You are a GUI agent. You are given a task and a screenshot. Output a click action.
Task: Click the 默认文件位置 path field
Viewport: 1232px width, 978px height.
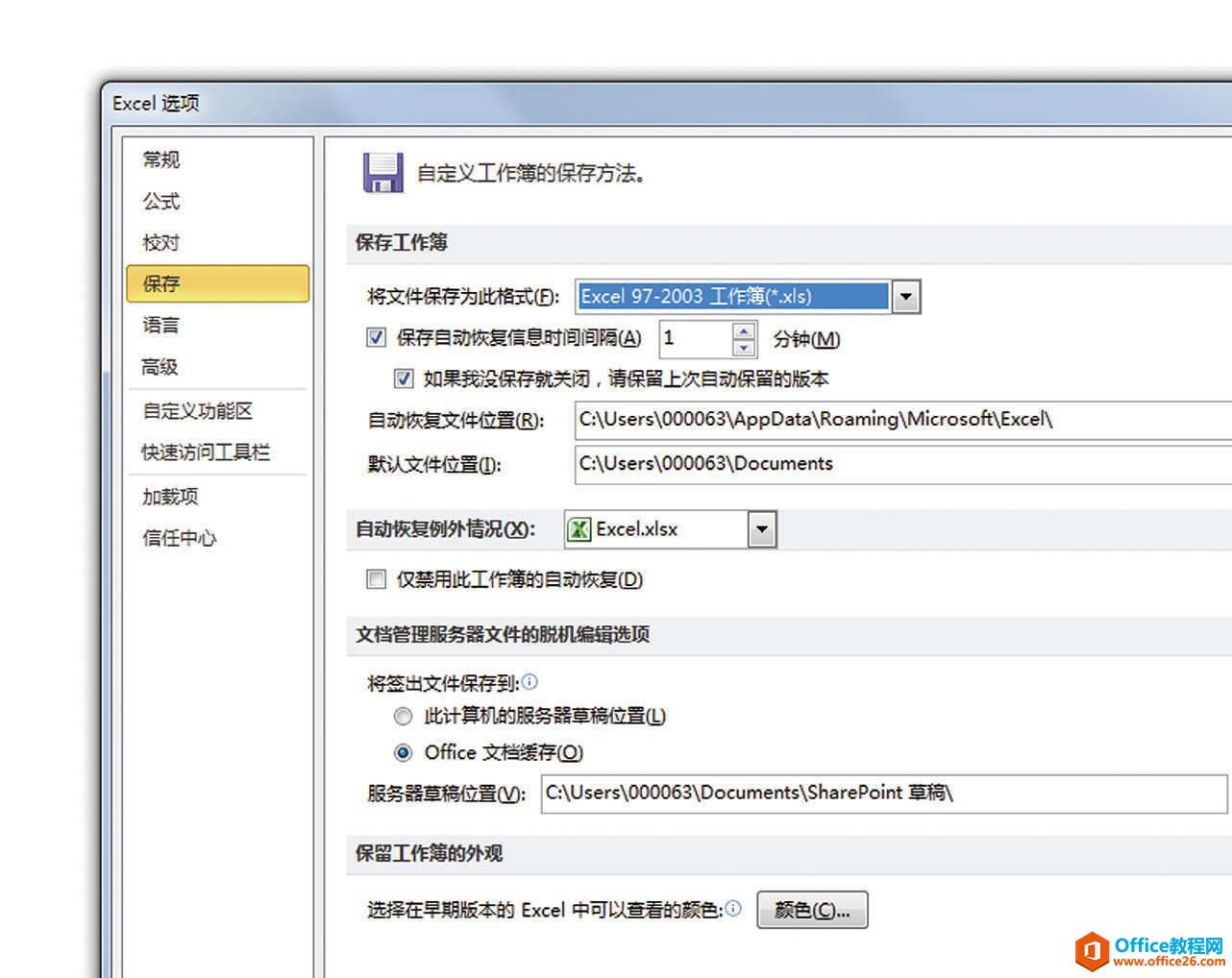tap(902, 464)
